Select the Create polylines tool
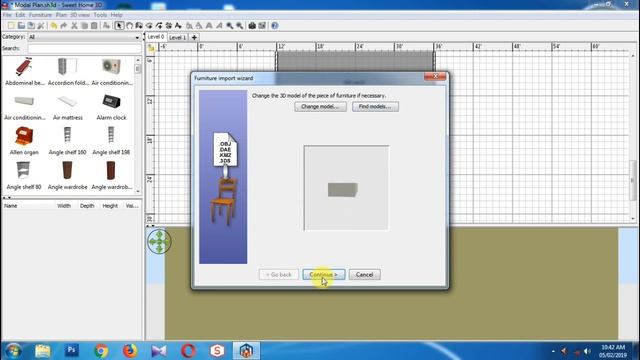The width and height of the screenshot is (640, 360). (159, 26)
